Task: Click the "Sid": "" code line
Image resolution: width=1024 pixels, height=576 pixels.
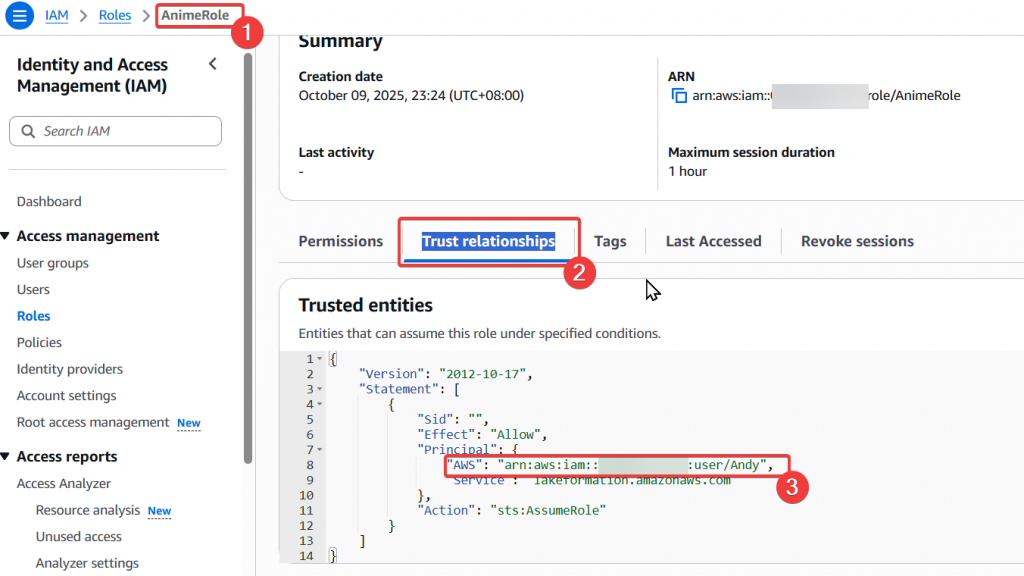Action: point(453,419)
